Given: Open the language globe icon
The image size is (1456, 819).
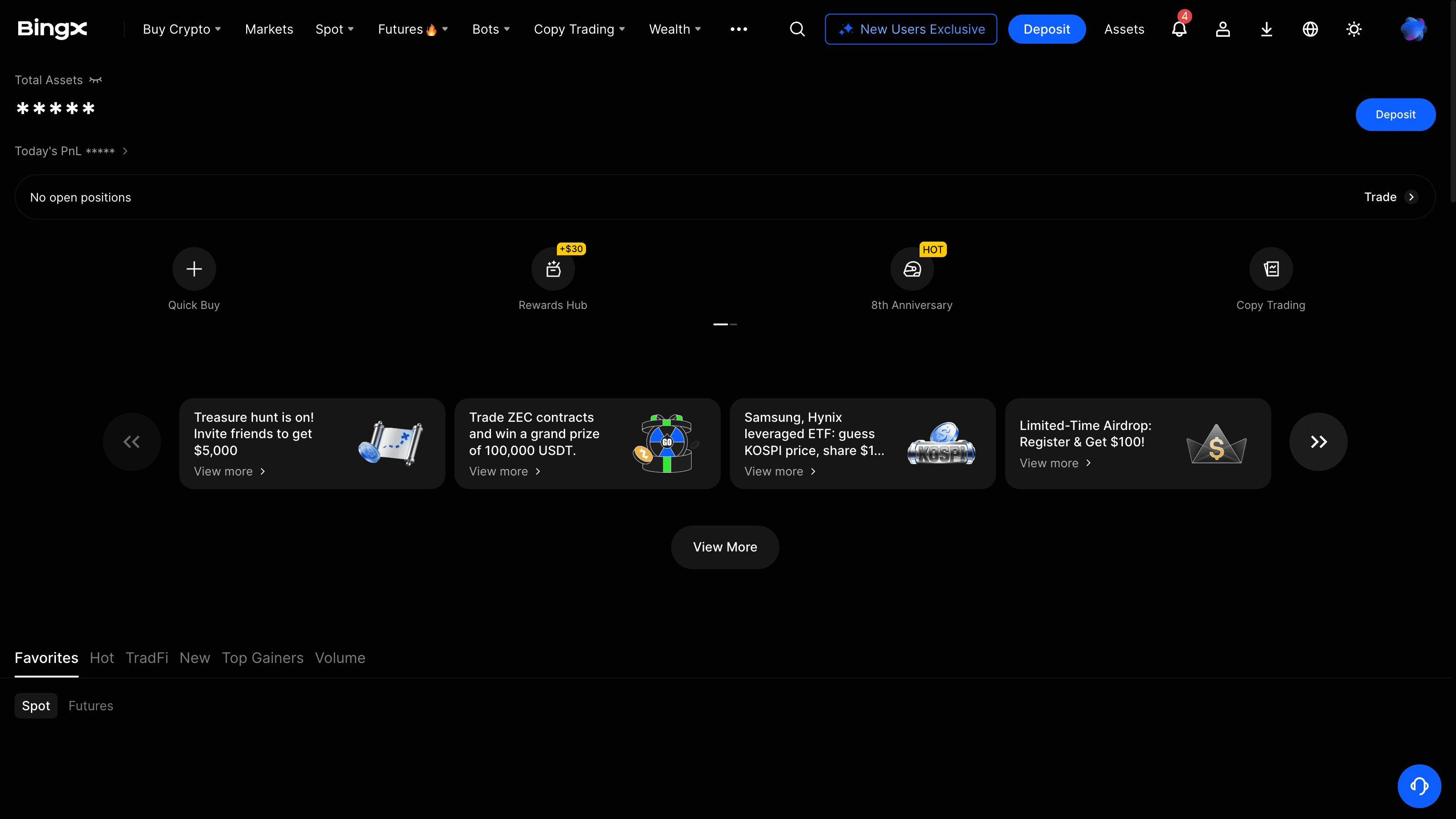Looking at the screenshot, I should 1310,29.
